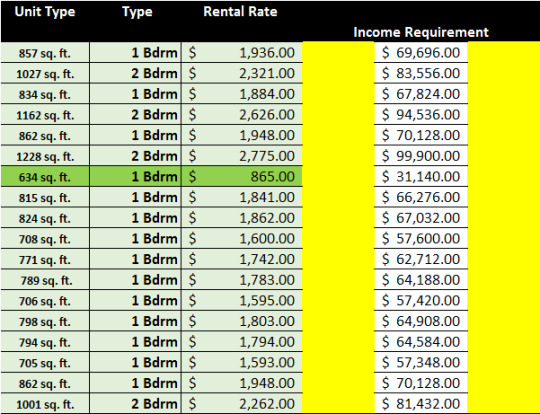This screenshot has height=414, width=540.
Task: Click rental rate 1,595.00
Action: pos(242,301)
